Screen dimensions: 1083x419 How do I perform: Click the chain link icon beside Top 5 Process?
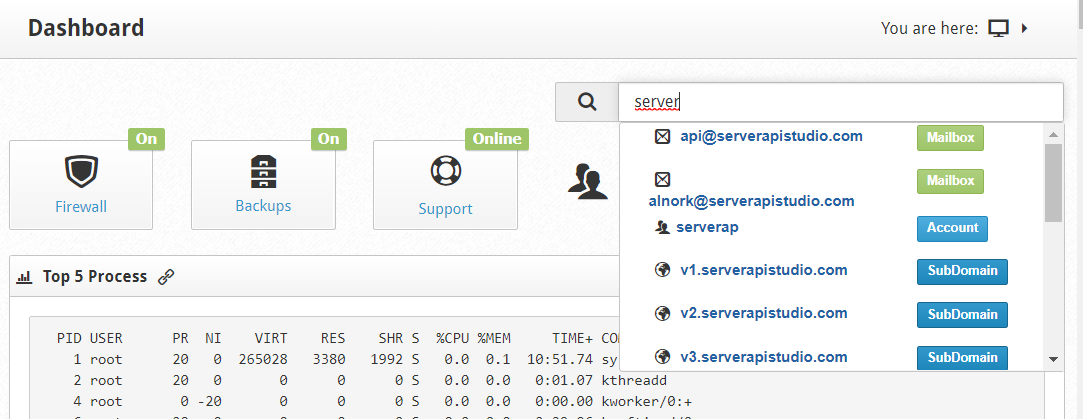click(x=166, y=277)
